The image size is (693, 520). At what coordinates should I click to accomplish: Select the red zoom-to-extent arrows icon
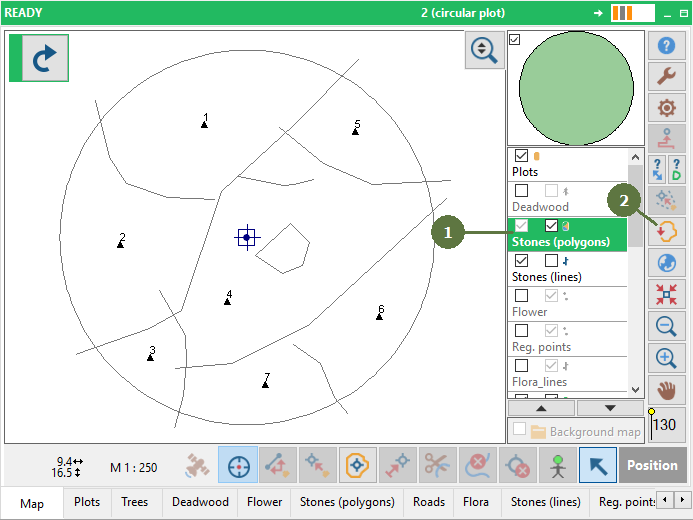(x=666, y=294)
